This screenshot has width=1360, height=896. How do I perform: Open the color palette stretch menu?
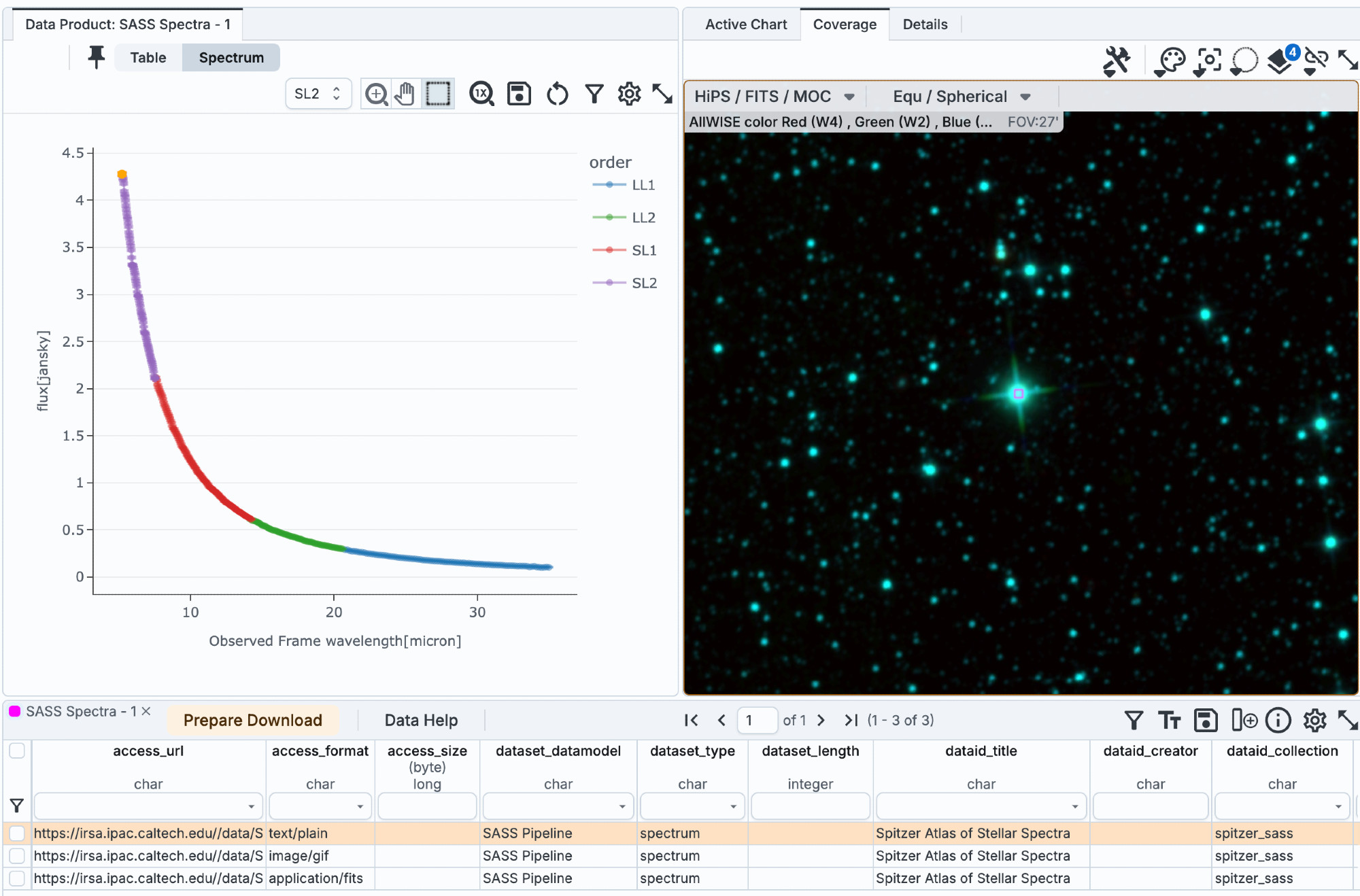[1171, 61]
